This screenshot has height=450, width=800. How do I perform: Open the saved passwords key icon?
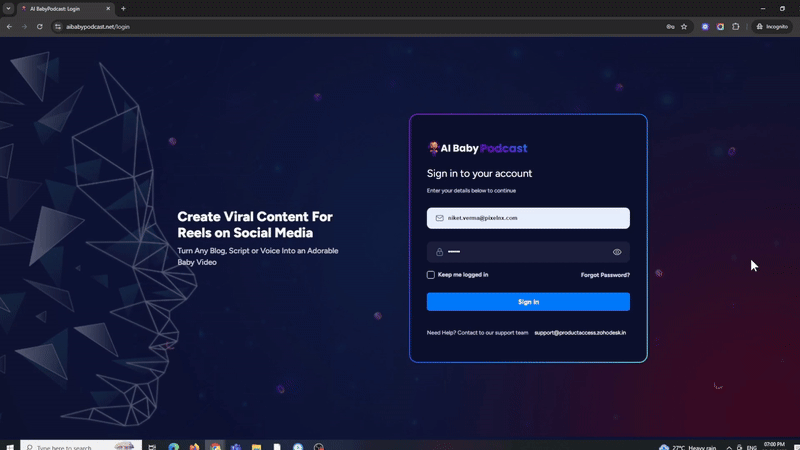pos(670,27)
